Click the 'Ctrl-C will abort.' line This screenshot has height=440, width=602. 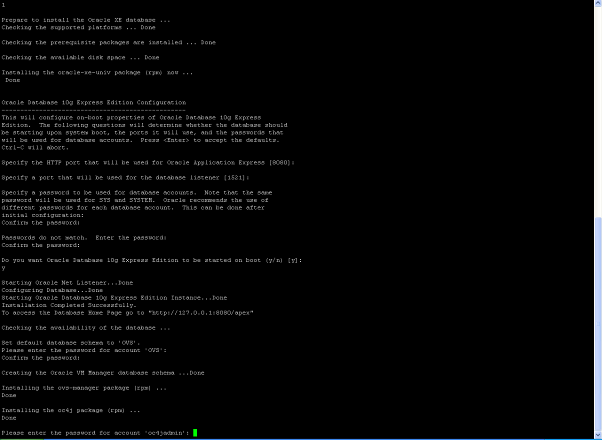35,147
